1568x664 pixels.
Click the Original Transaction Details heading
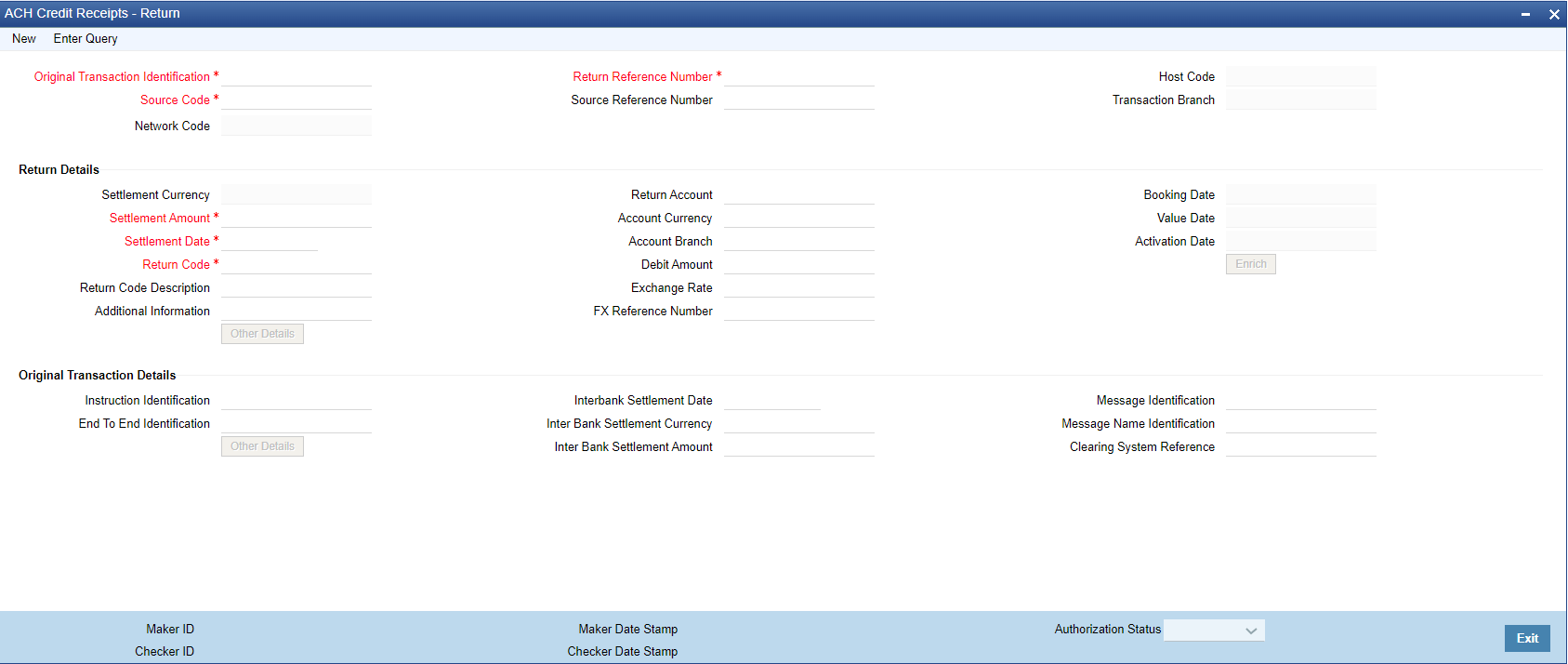click(97, 375)
